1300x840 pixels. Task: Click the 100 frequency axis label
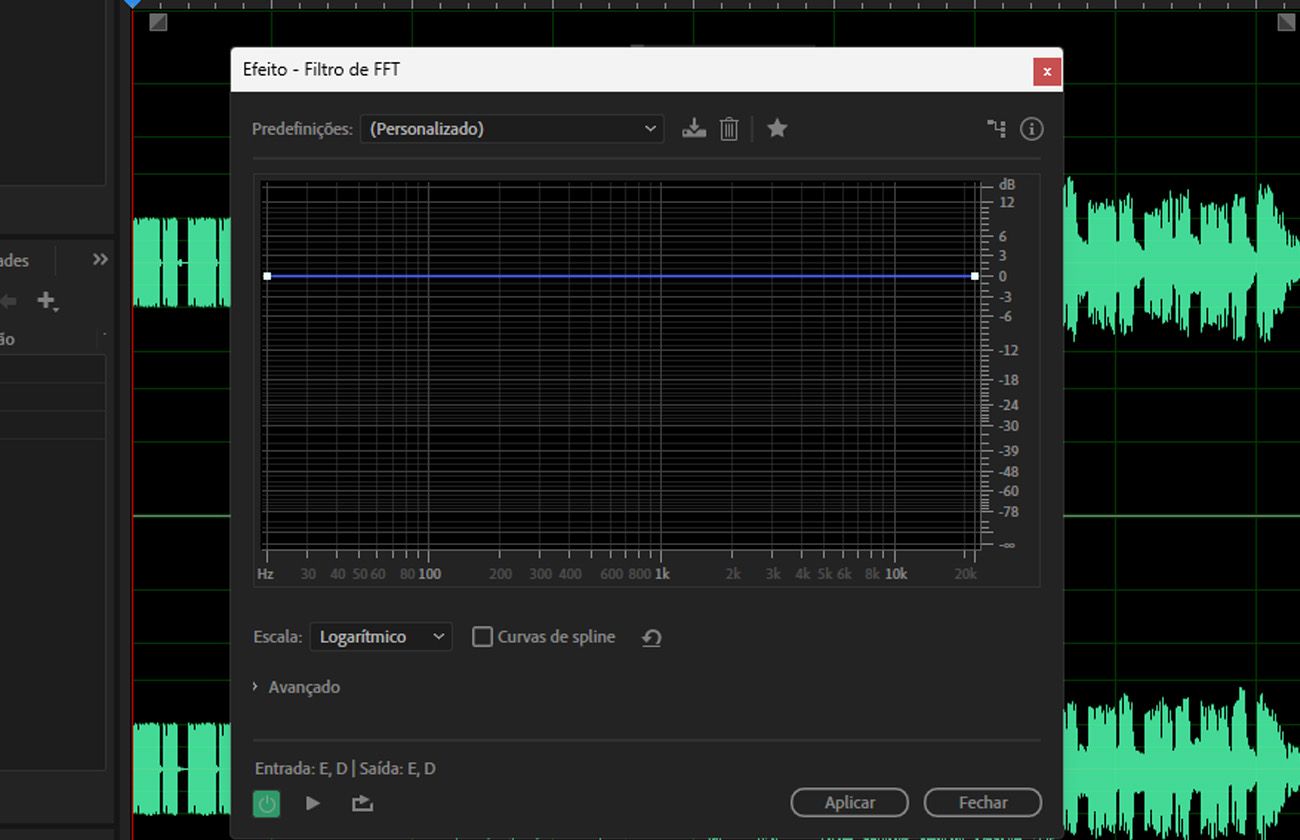(429, 574)
